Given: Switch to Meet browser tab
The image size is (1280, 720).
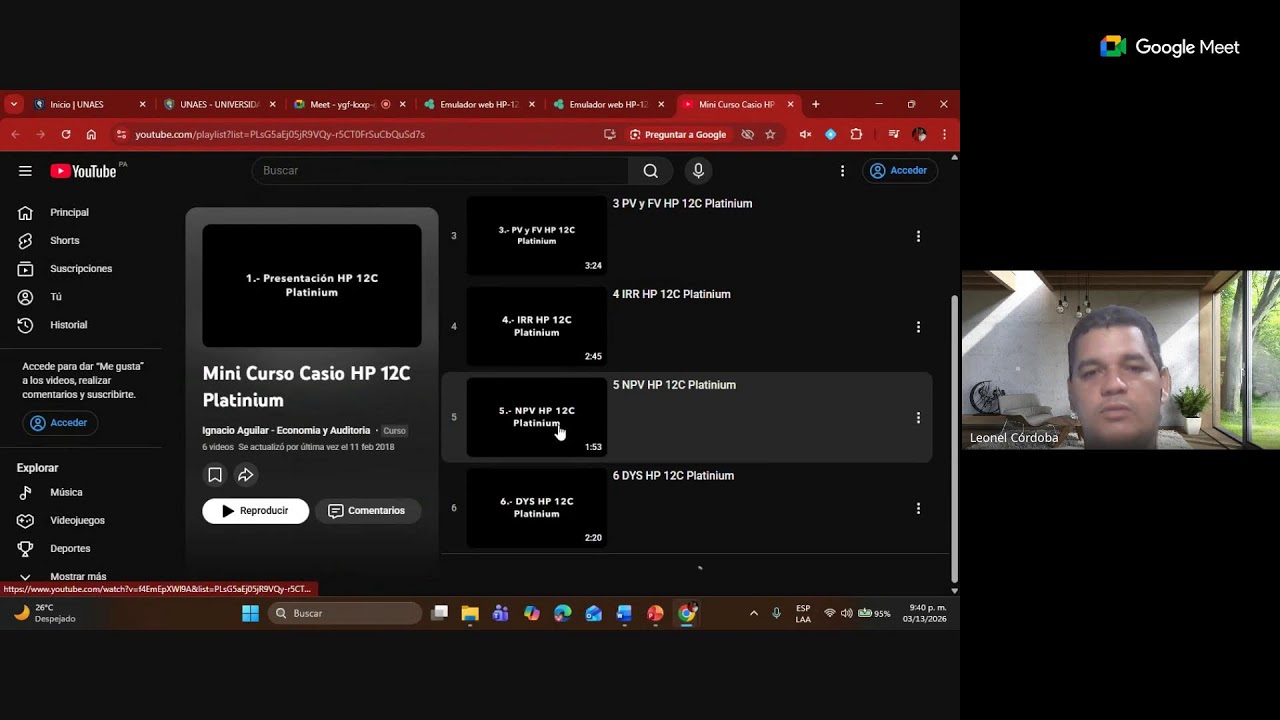Looking at the screenshot, I should pyautogui.click(x=349, y=104).
